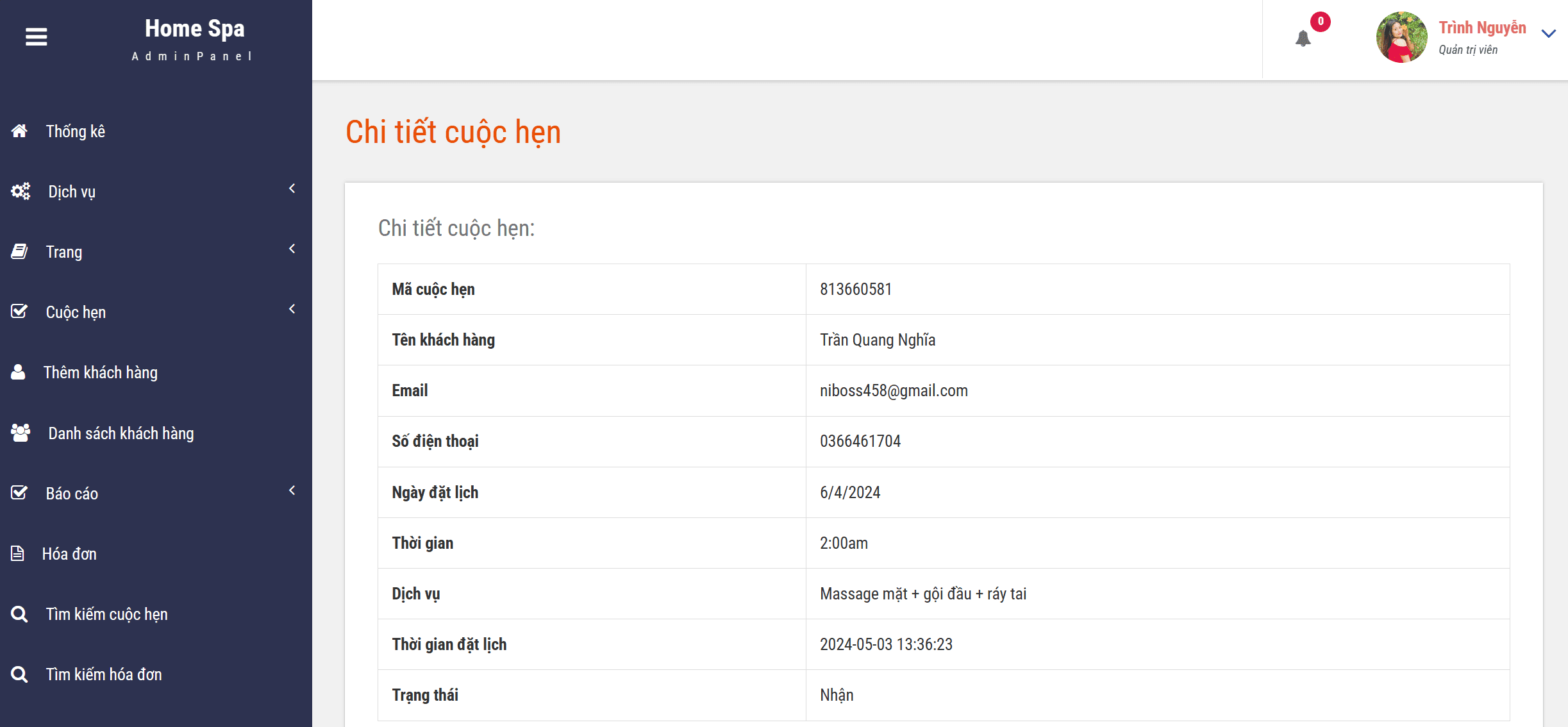Click the document icon beside Hóa đơn
The height and width of the screenshot is (727, 1568).
17,553
